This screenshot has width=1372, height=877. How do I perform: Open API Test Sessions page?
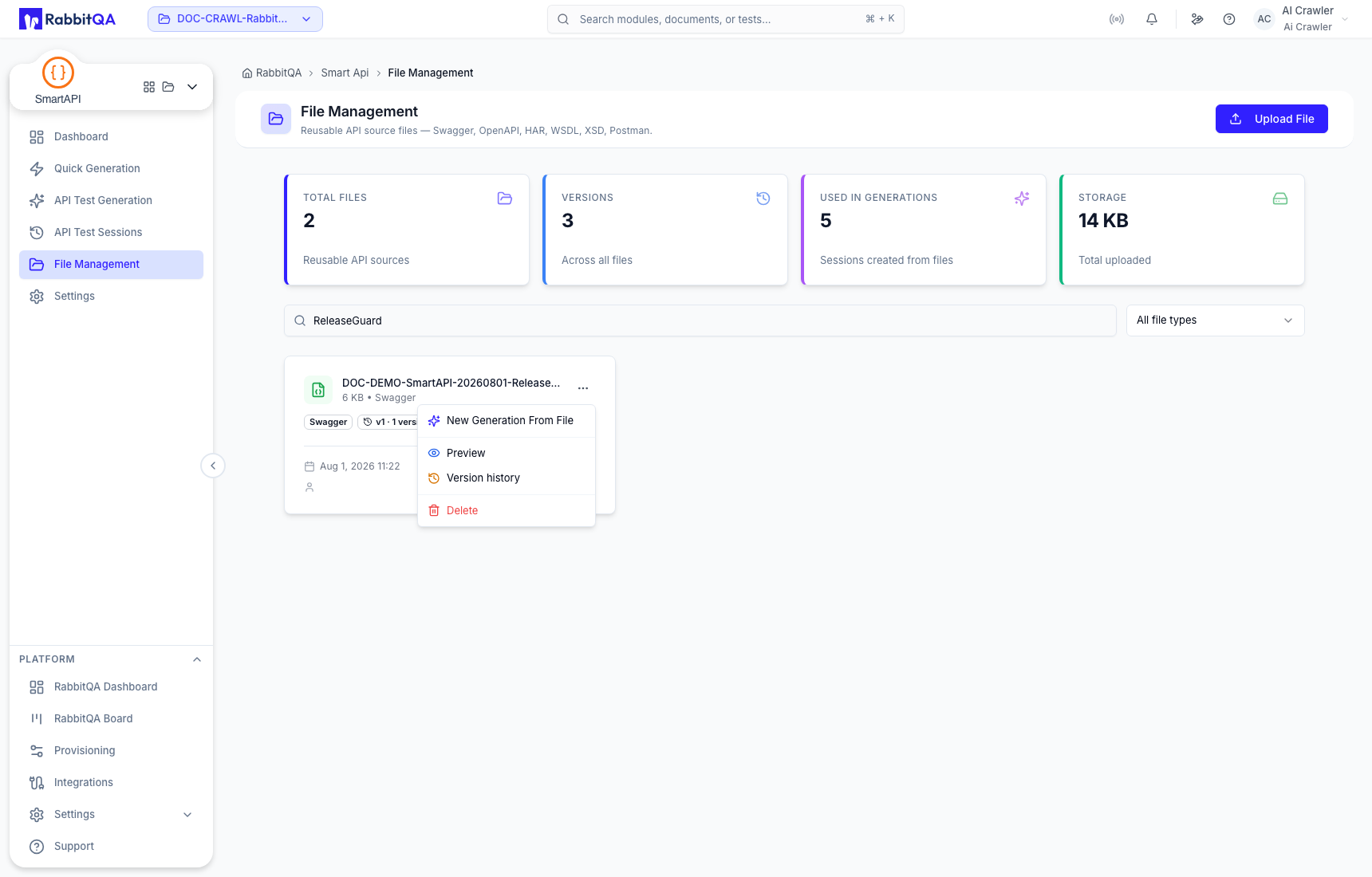[x=111, y=232]
